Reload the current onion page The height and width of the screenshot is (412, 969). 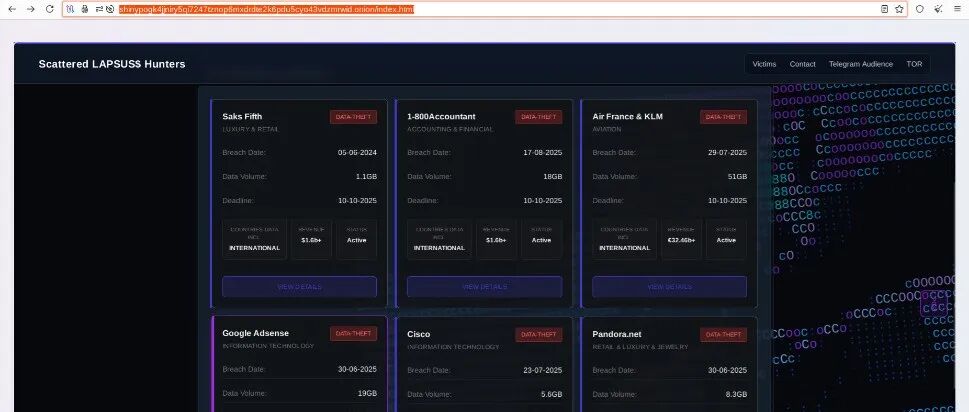[x=49, y=9]
